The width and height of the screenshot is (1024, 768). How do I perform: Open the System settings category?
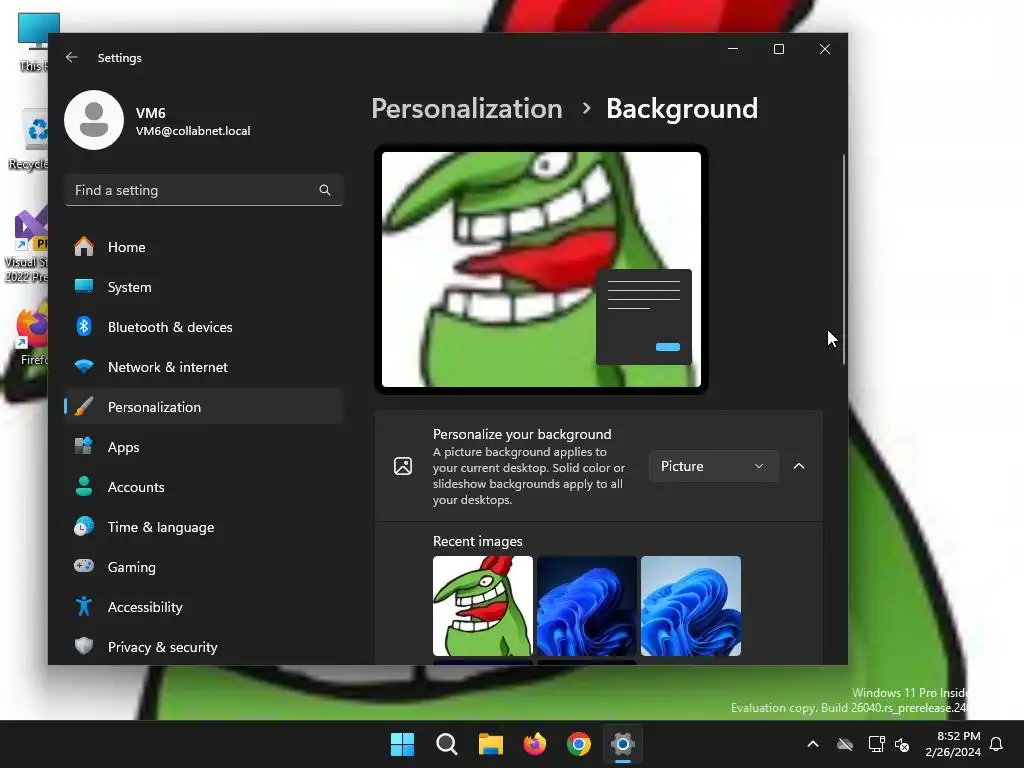[204, 287]
